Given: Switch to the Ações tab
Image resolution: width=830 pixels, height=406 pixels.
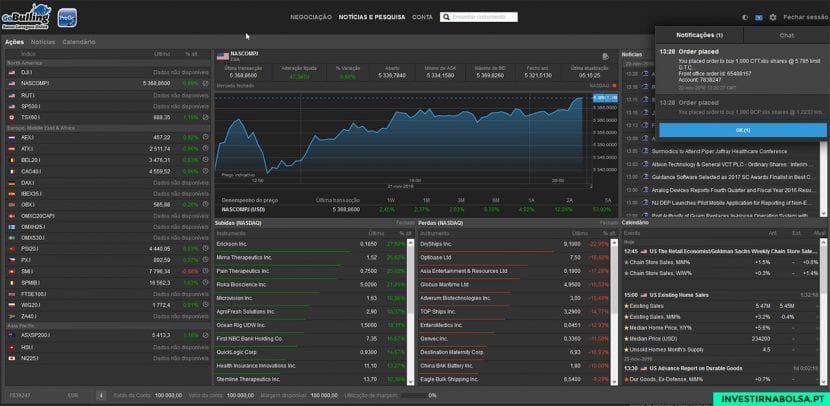Looking at the screenshot, I should point(15,42).
